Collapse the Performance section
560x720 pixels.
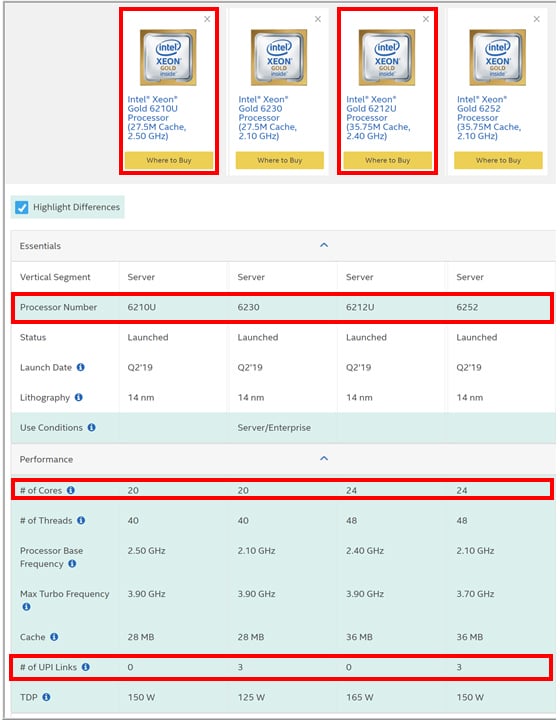coord(324,459)
